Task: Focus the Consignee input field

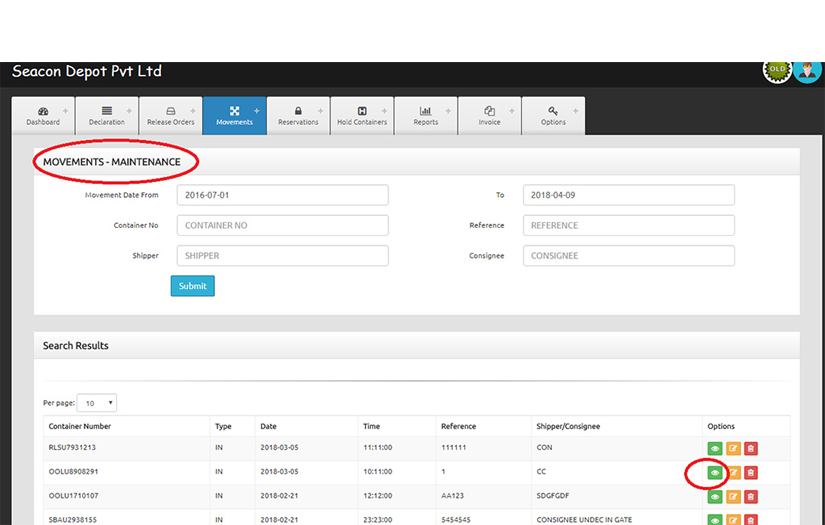Action: coord(629,256)
